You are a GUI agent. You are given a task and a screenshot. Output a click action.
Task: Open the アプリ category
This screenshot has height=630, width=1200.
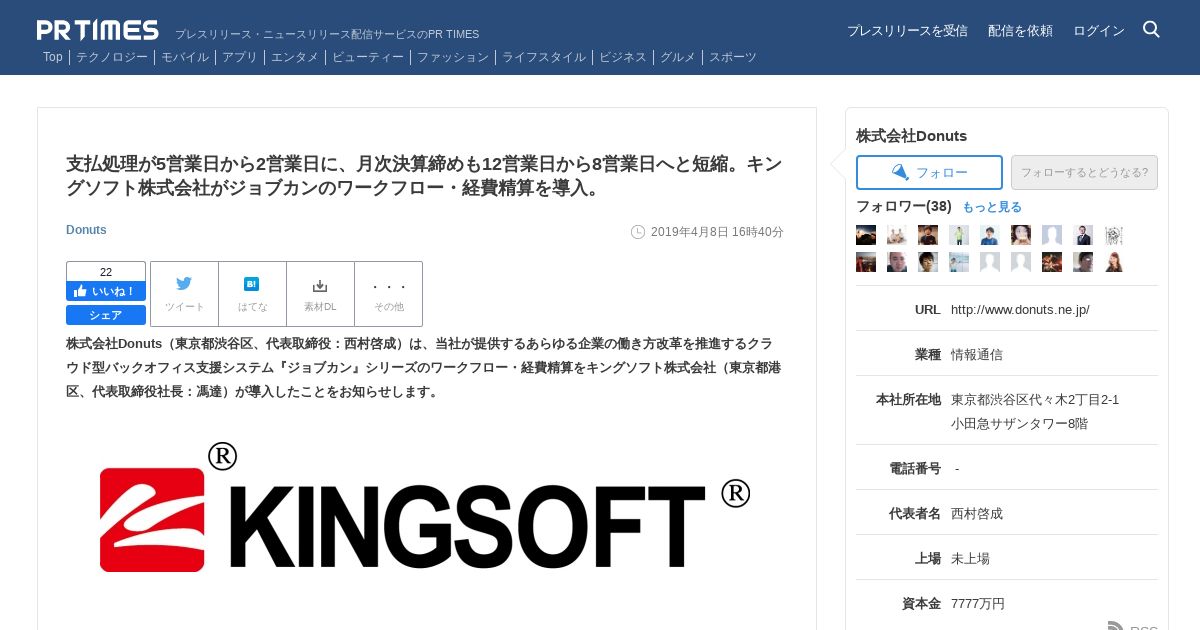[240, 57]
